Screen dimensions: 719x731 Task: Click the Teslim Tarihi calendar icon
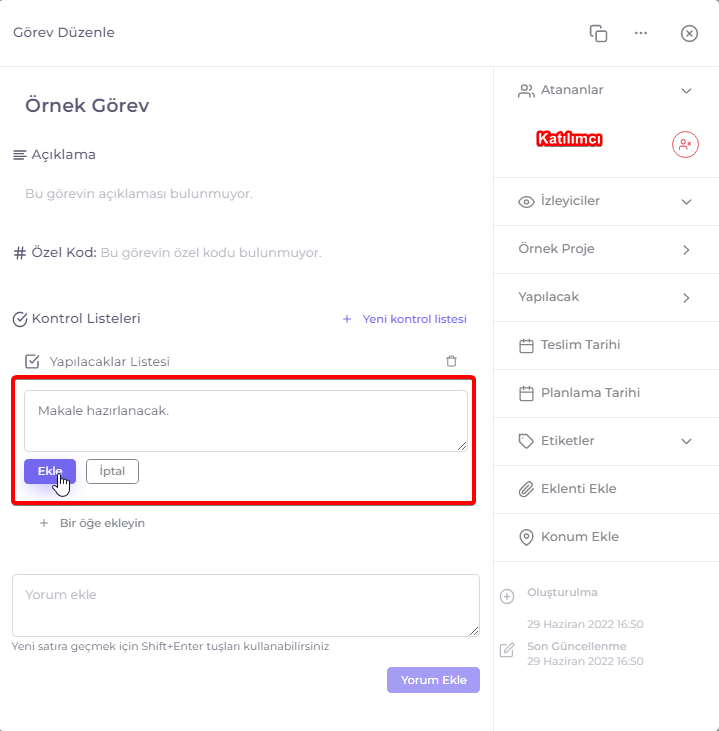coord(526,345)
